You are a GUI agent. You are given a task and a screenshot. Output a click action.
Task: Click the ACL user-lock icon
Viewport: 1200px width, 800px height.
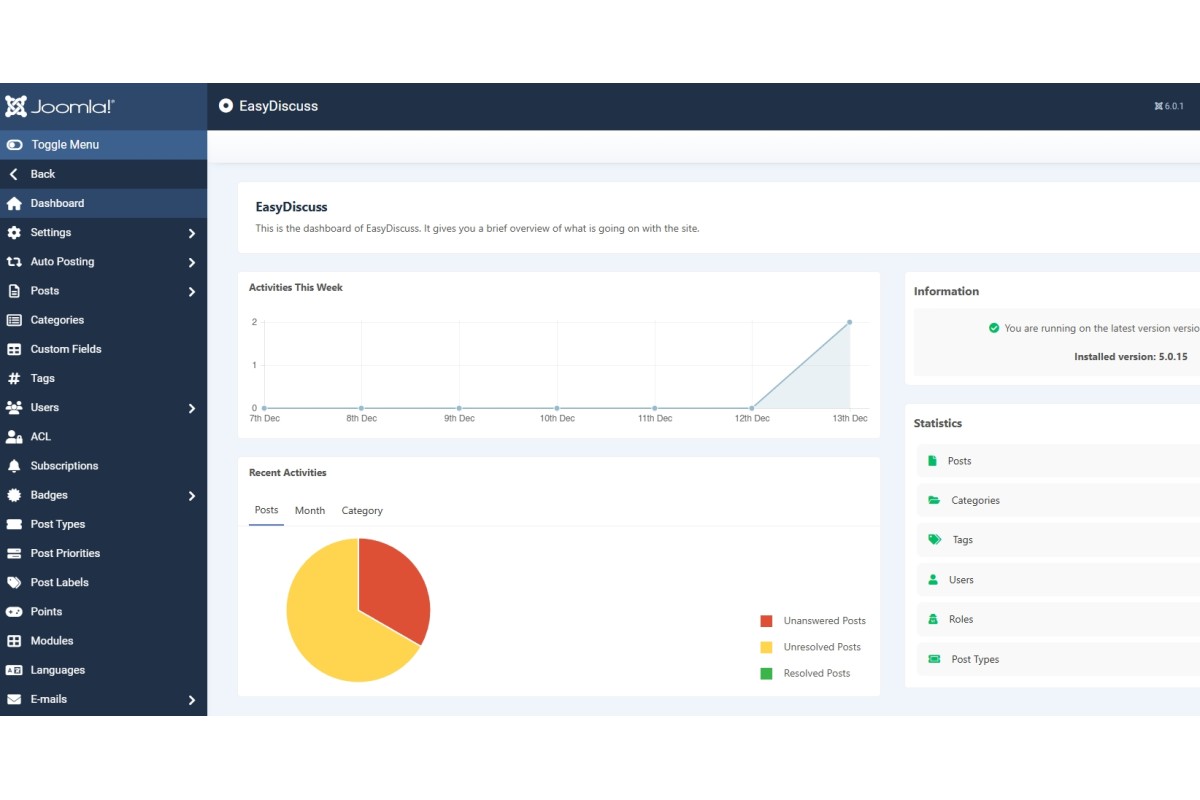pyautogui.click(x=14, y=437)
